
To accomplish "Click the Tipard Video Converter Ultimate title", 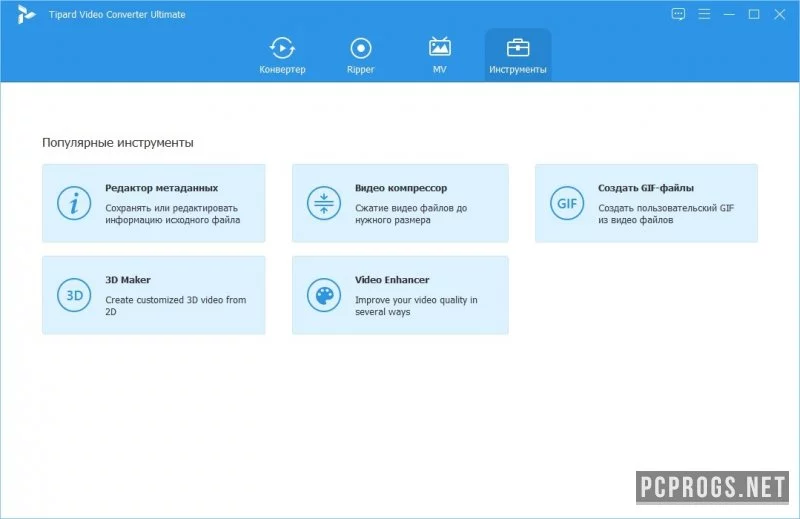I will pos(117,14).
